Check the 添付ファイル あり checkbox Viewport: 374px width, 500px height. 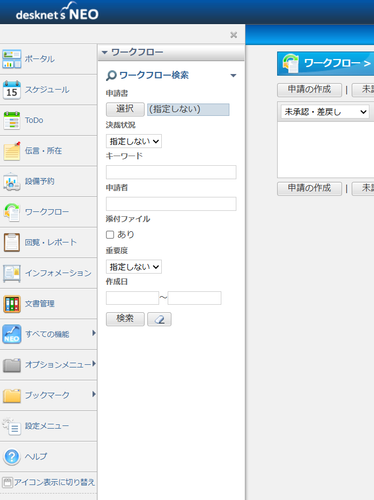click(x=110, y=235)
